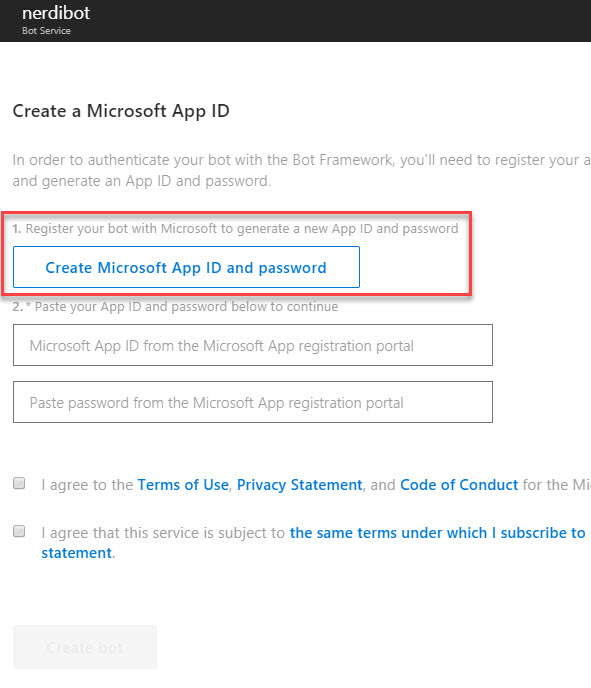Check the Terms of Use agreement checkbox

tap(19, 483)
